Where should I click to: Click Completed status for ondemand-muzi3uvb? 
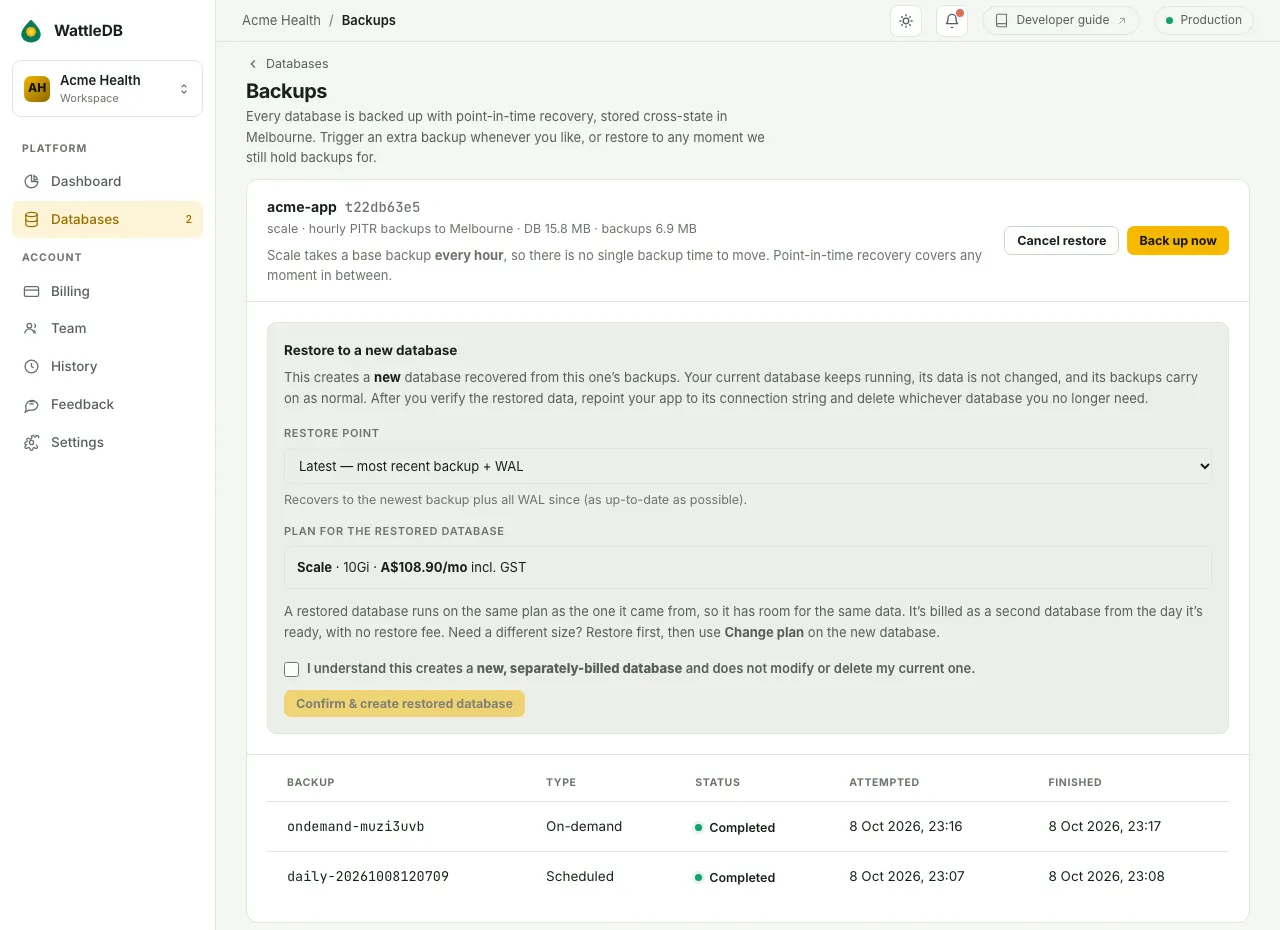(x=735, y=827)
